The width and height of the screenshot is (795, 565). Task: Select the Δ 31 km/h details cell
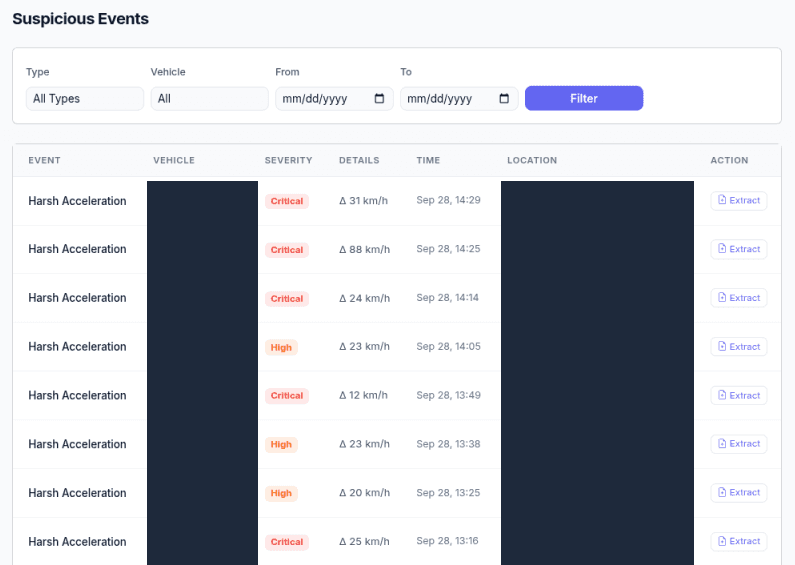pyautogui.click(x=364, y=201)
